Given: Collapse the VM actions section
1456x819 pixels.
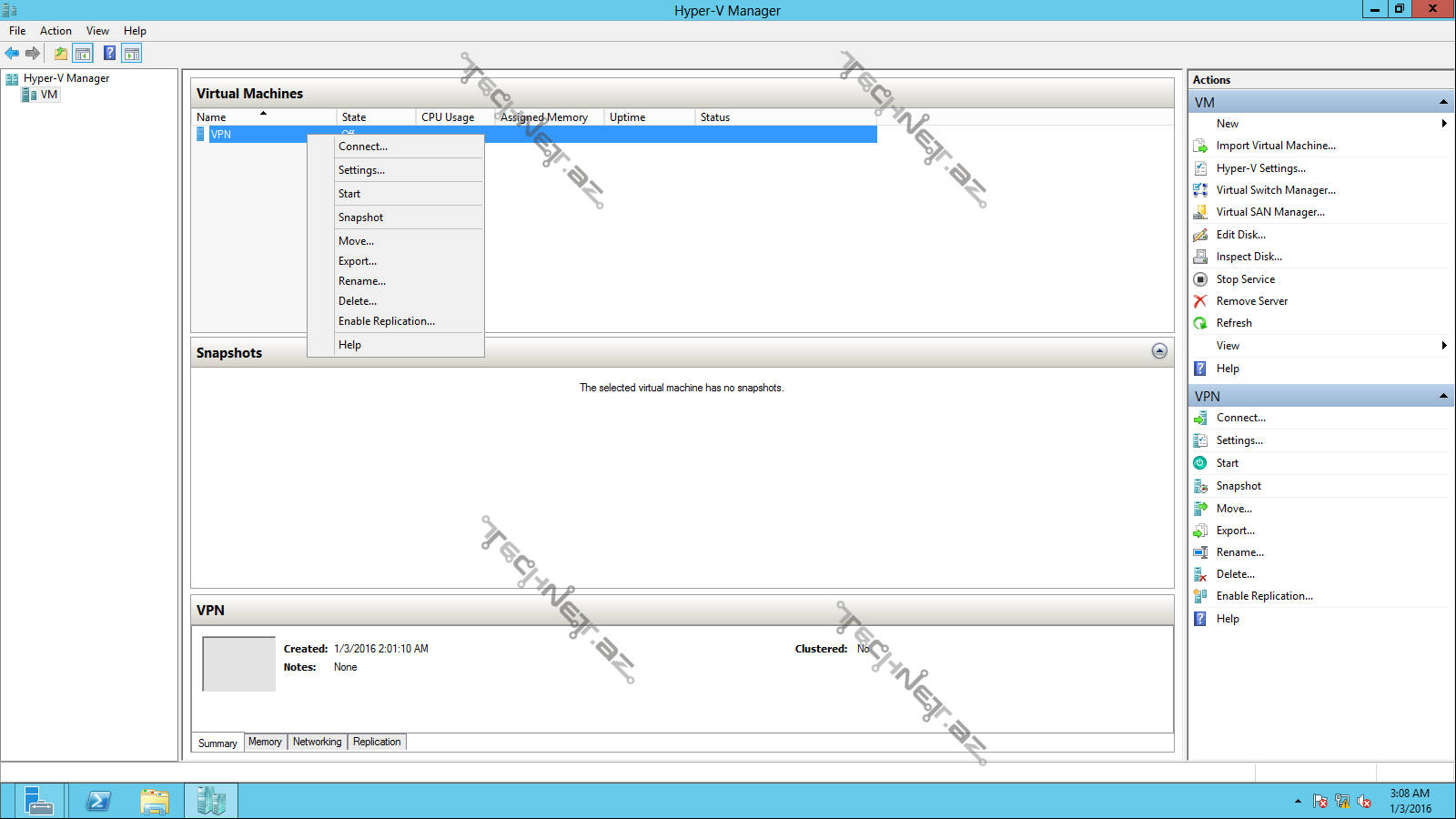Looking at the screenshot, I should click(x=1443, y=102).
